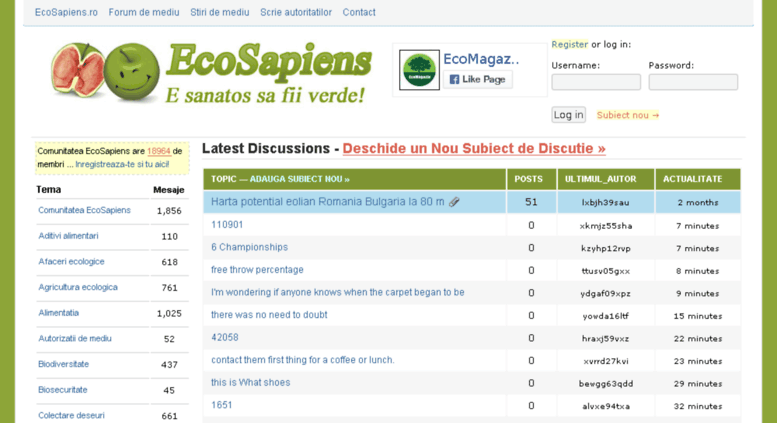Image resolution: width=777 pixels, height=423 pixels.
Task: Go to Stiri de mediu
Action: click(x=220, y=12)
